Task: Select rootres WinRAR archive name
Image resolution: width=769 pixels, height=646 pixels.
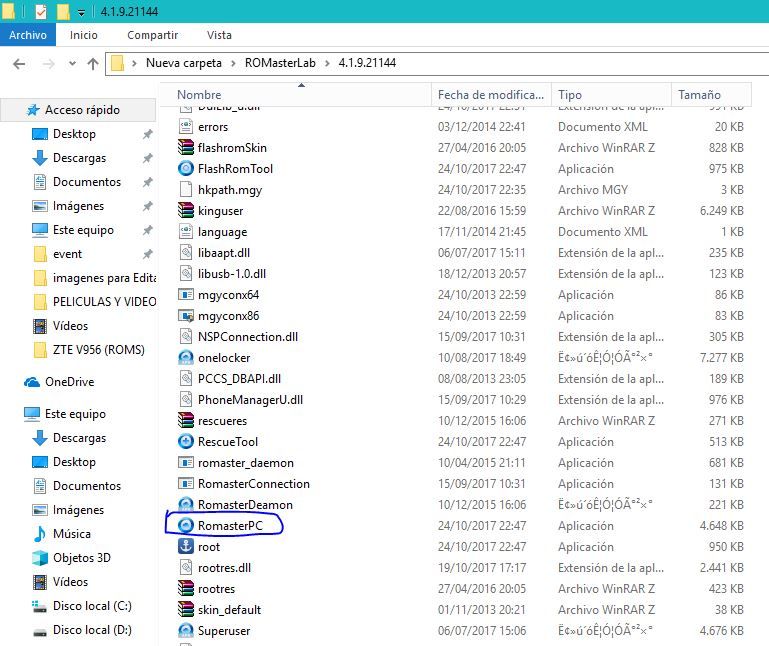Action: click(216, 589)
